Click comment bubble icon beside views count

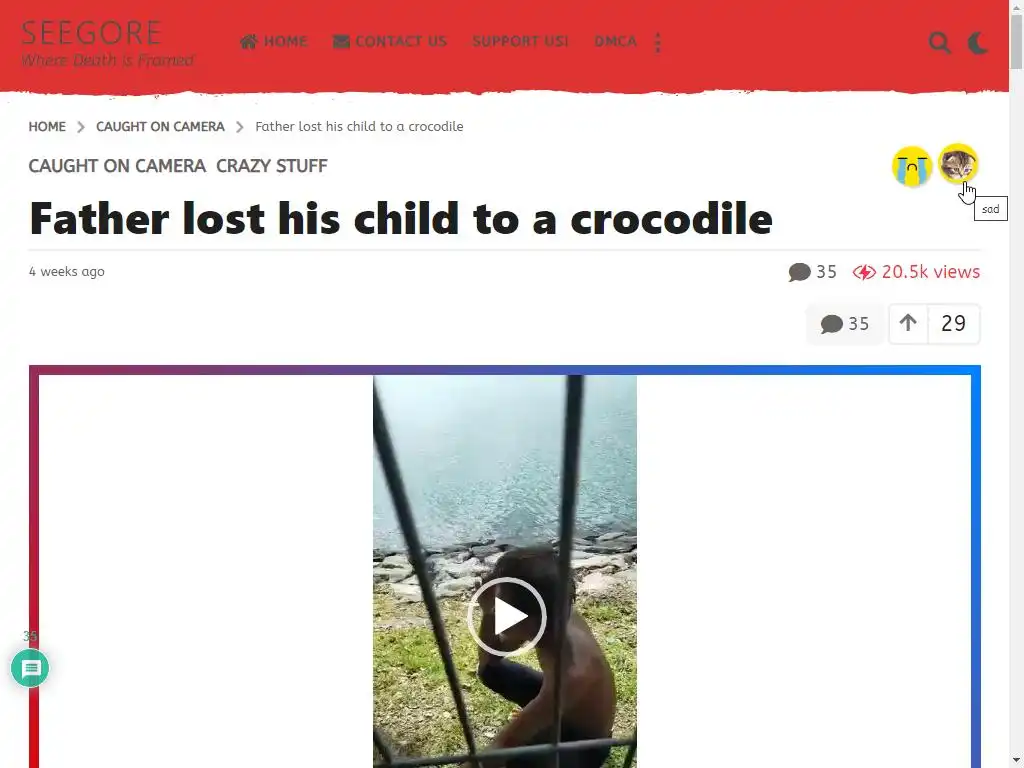(x=799, y=272)
